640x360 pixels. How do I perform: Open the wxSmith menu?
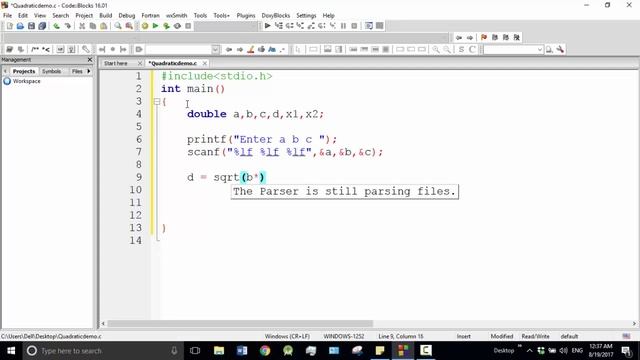[176, 16]
